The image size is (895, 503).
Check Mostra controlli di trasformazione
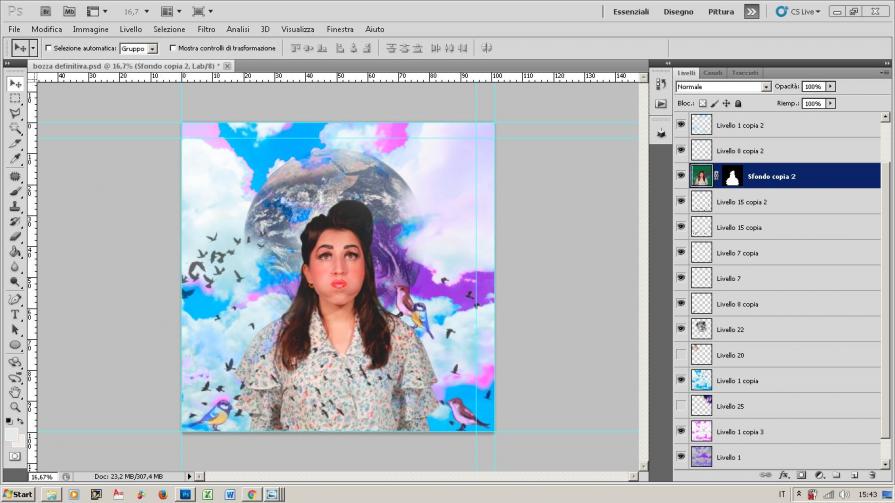point(172,48)
